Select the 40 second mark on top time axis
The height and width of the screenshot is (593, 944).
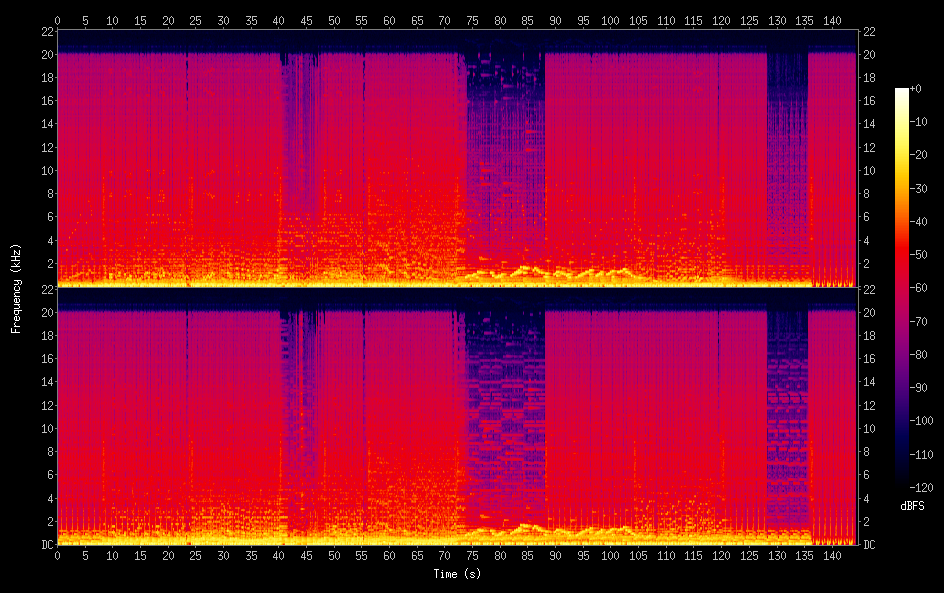(279, 19)
